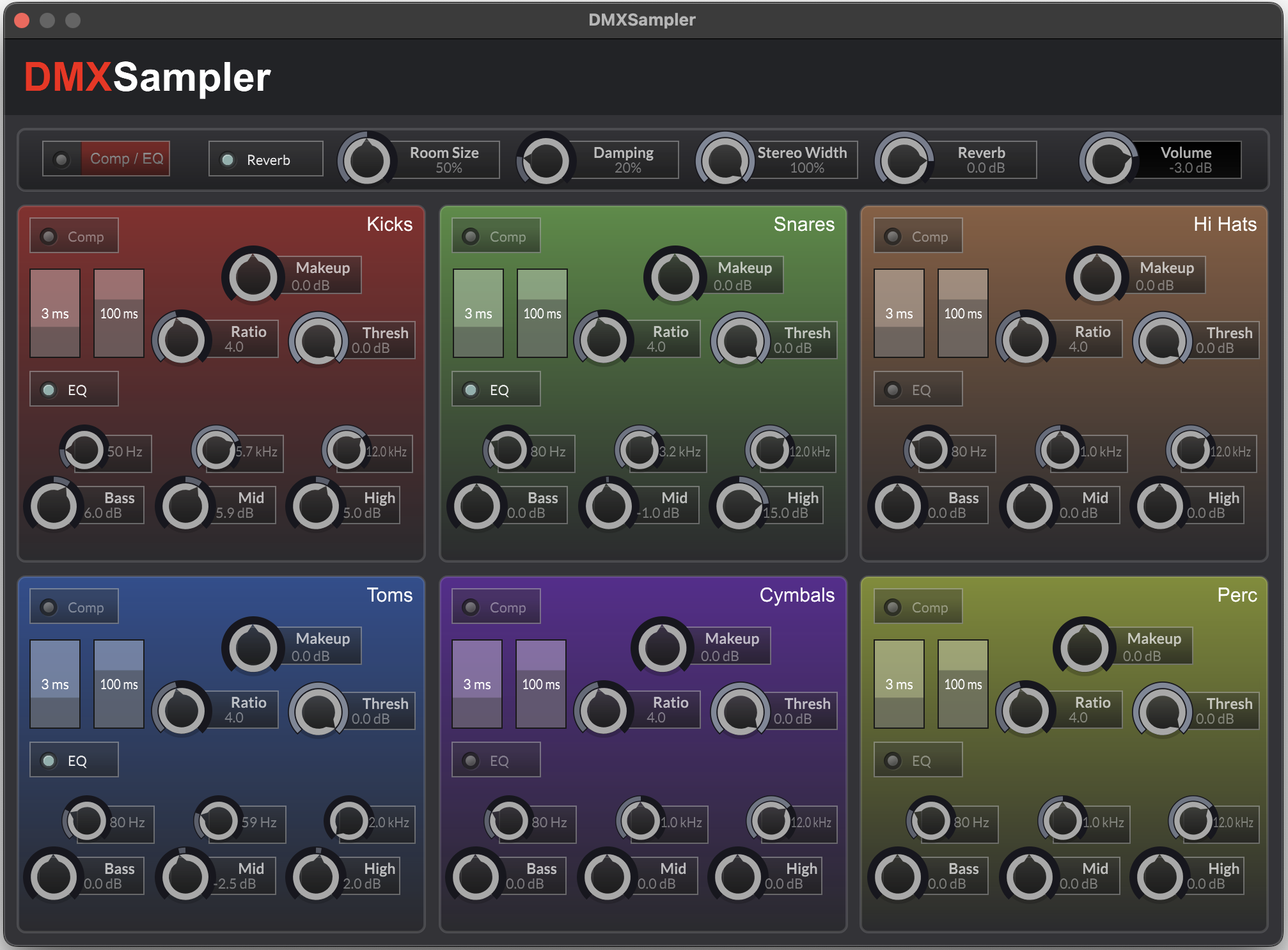This screenshot has height=950, width=1288.
Task: Click the Hi Hats Makeup knob
Action: [1097, 277]
